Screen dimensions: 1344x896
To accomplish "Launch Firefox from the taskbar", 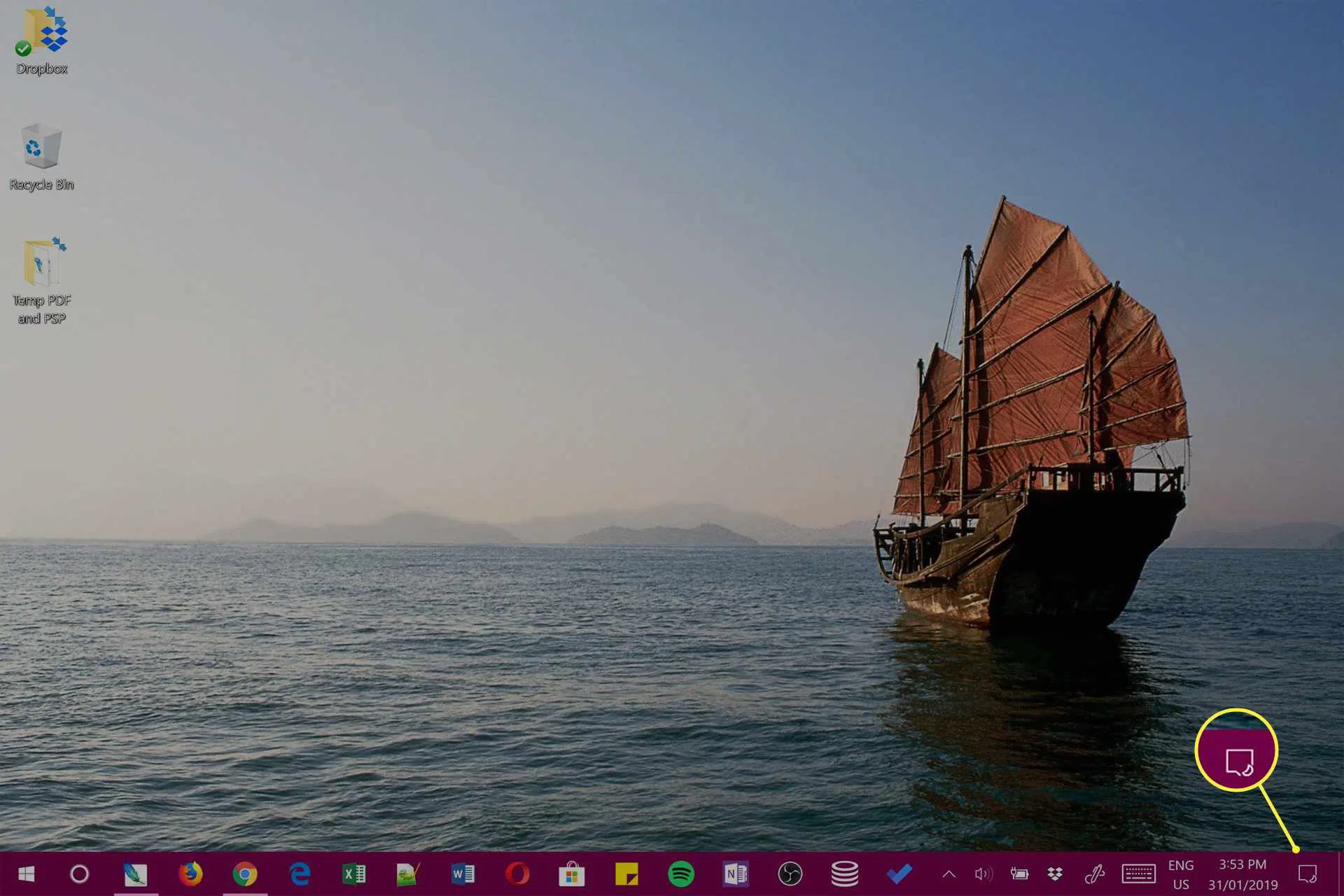I will [x=190, y=874].
